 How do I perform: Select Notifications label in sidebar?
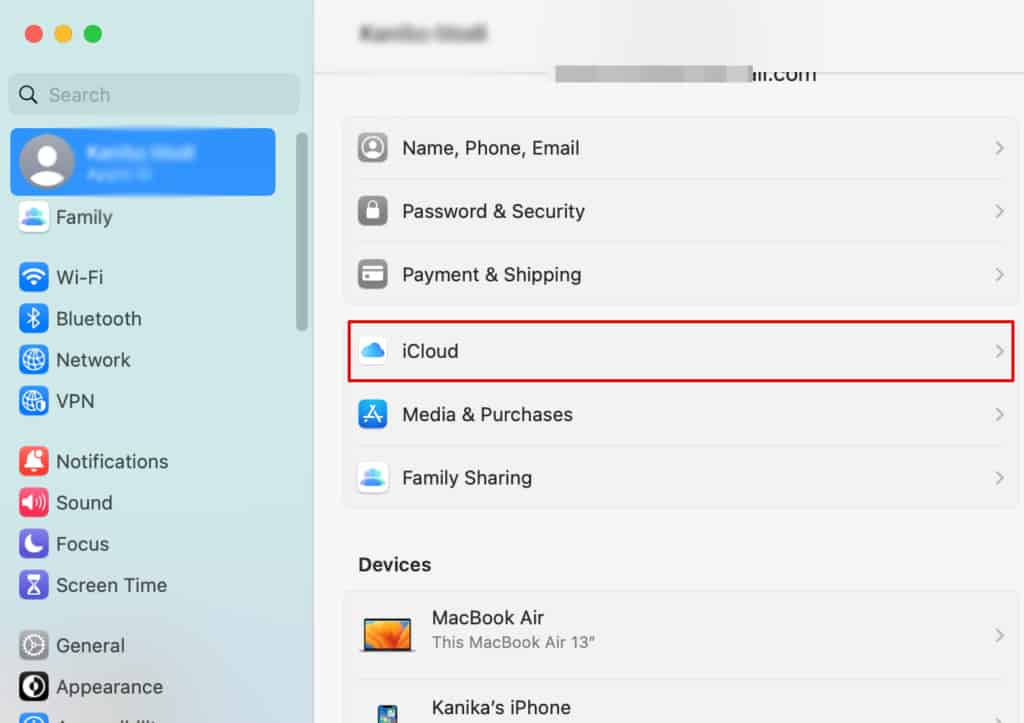[x=112, y=462]
